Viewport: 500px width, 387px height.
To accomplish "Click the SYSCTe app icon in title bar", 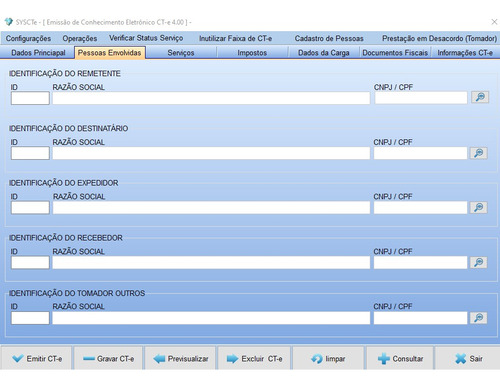I will click(8, 22).
